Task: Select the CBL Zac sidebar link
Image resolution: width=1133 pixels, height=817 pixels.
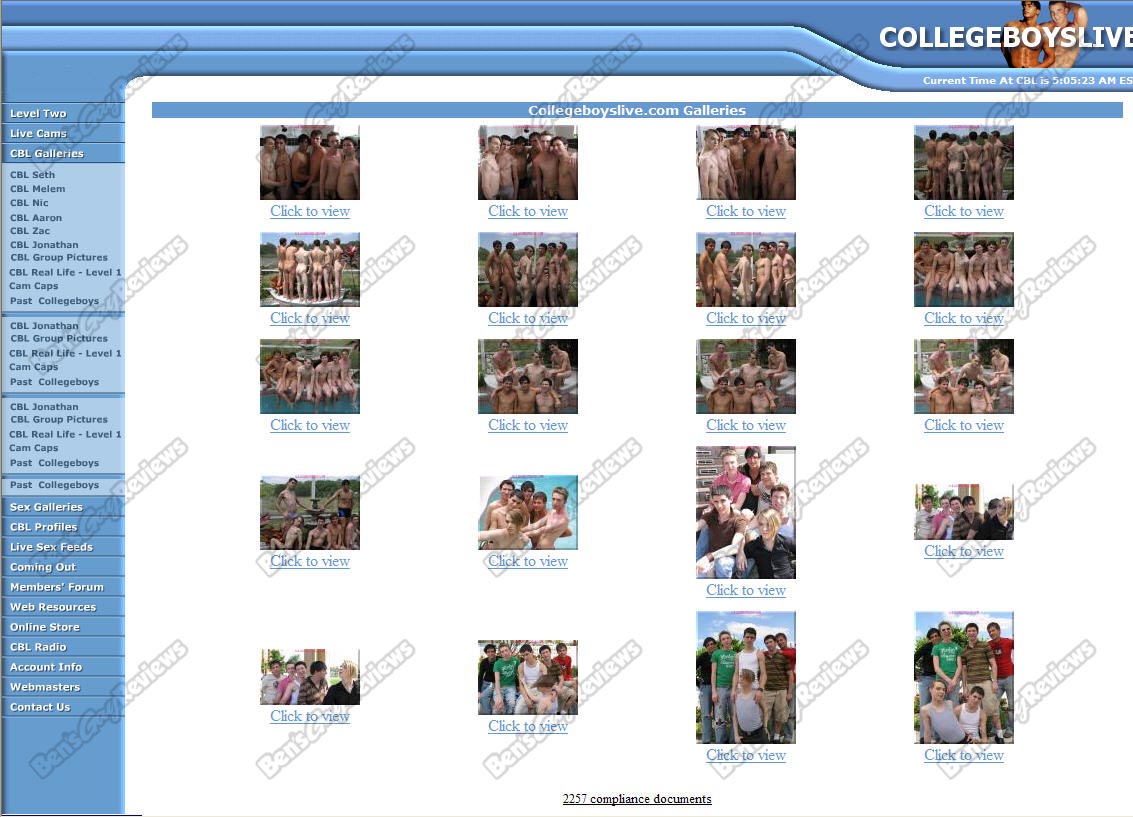Action: coord(30,231)
